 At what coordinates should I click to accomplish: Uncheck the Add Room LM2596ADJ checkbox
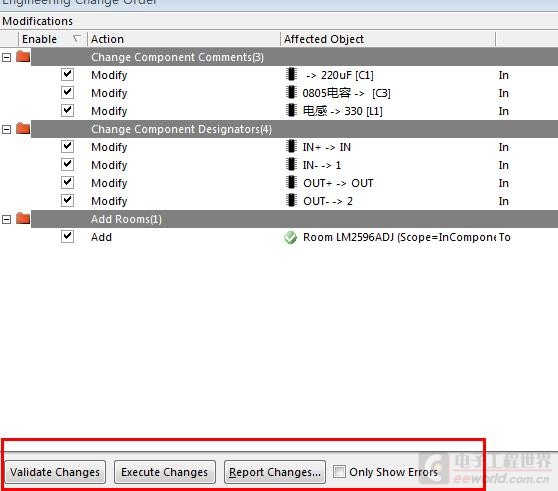[x=67, y=236]
